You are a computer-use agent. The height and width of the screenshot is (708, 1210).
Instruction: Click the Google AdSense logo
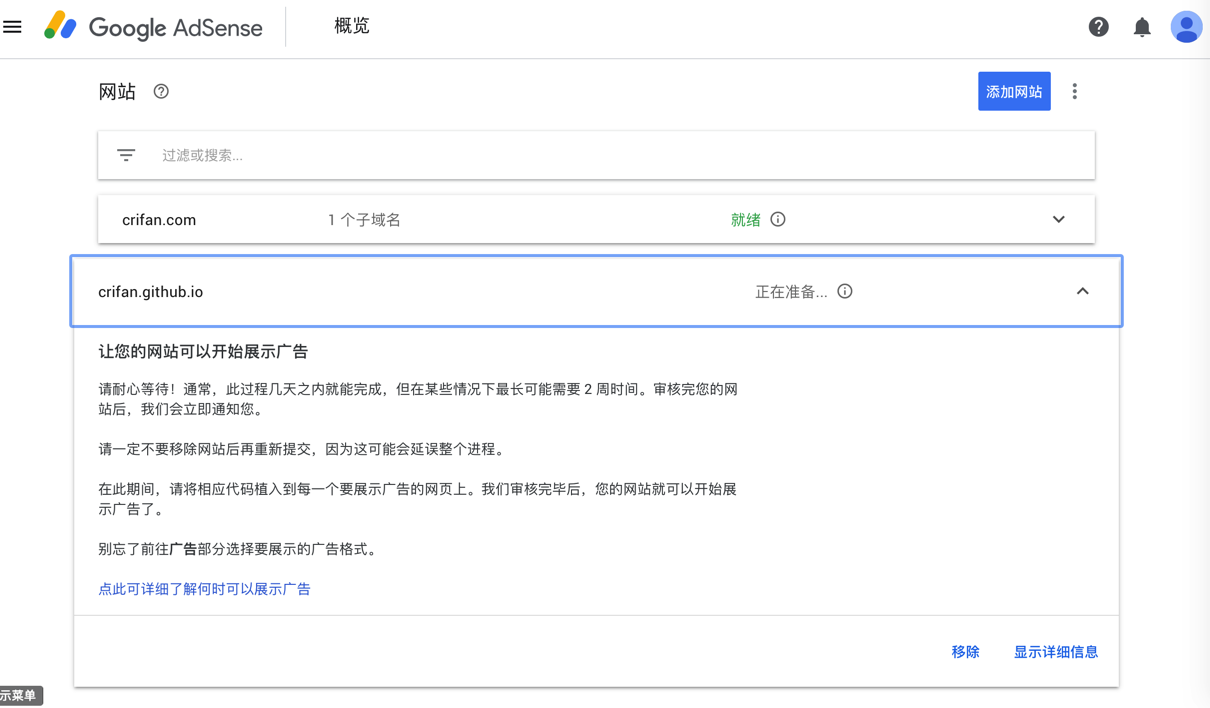pyautogui.click(x=154, y=27)
